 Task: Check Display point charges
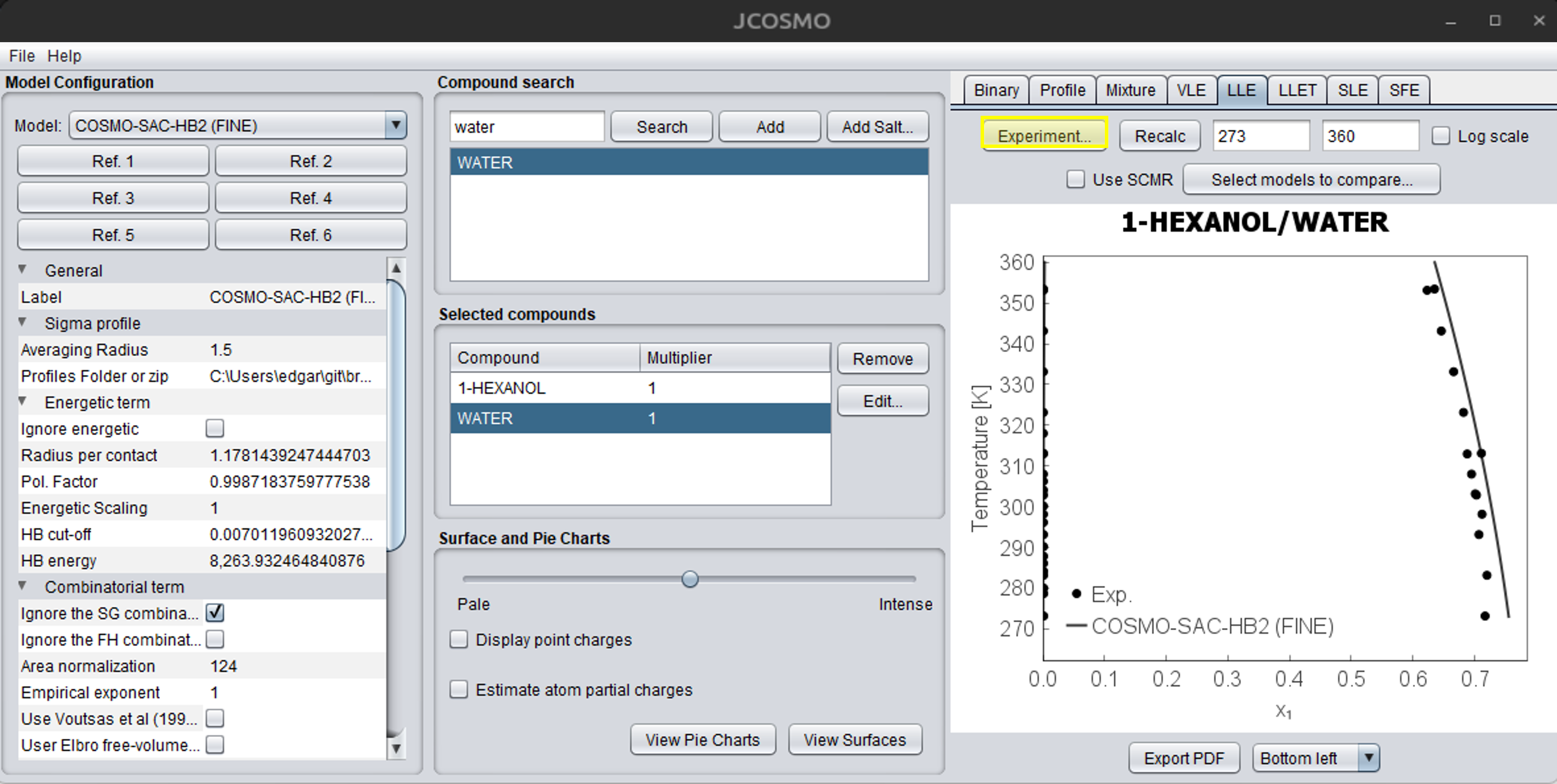pos(459,639)
